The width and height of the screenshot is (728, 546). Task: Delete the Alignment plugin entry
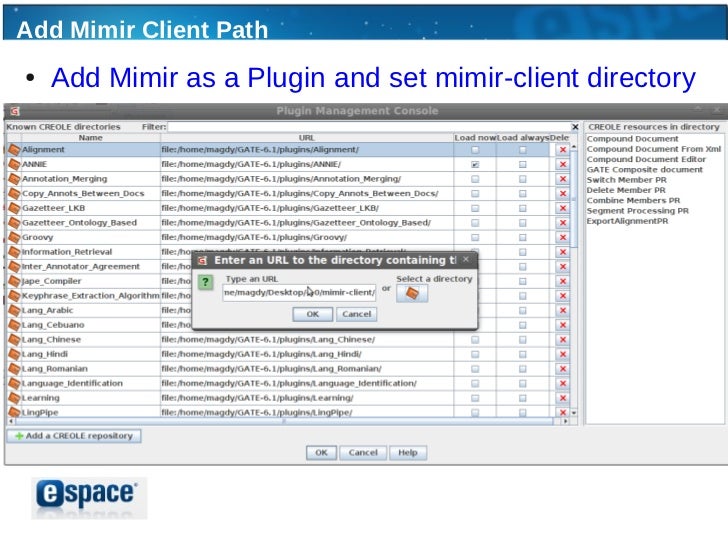563,150
